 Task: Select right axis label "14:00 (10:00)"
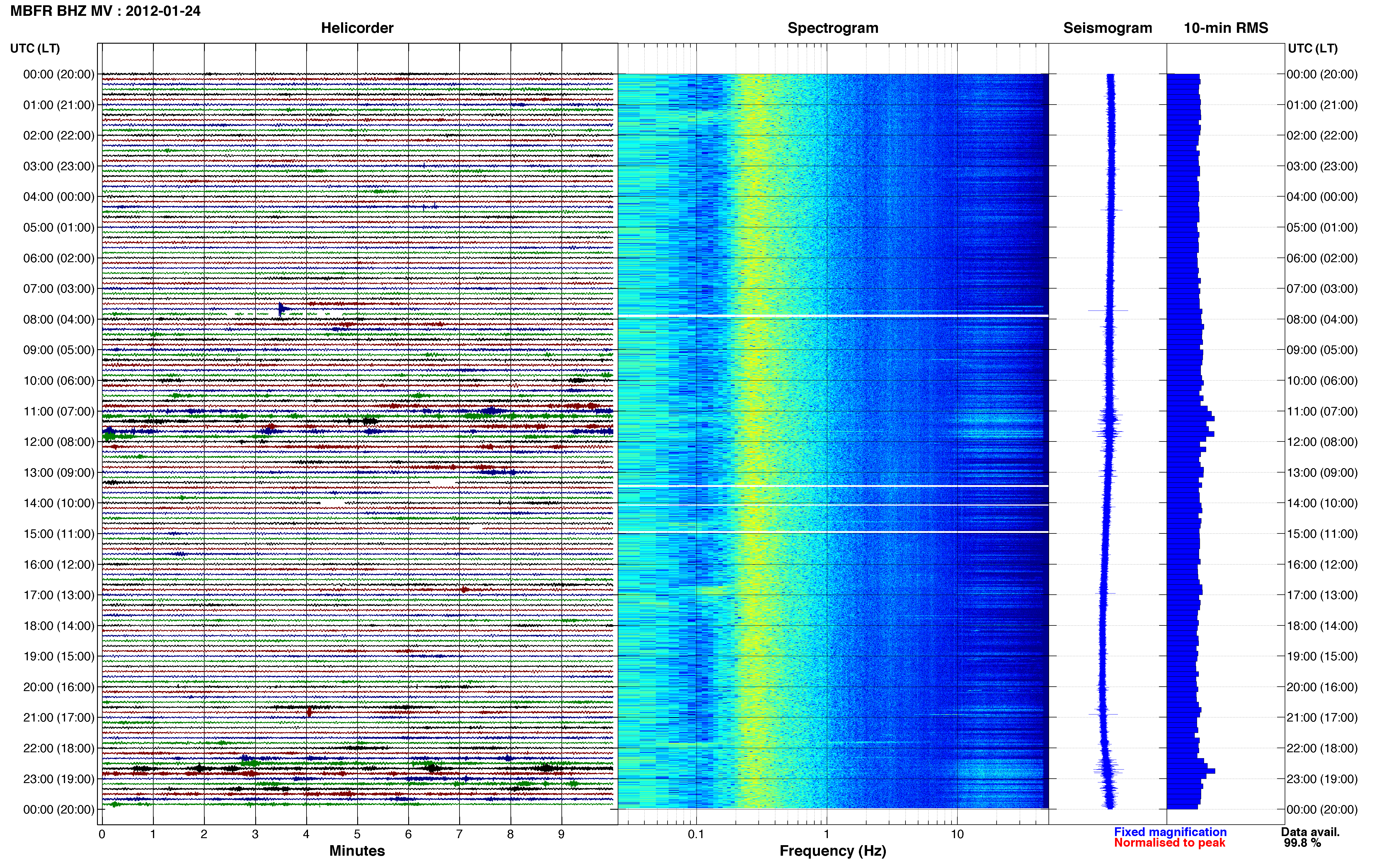pyautogui.click(x=1322, y=503)
